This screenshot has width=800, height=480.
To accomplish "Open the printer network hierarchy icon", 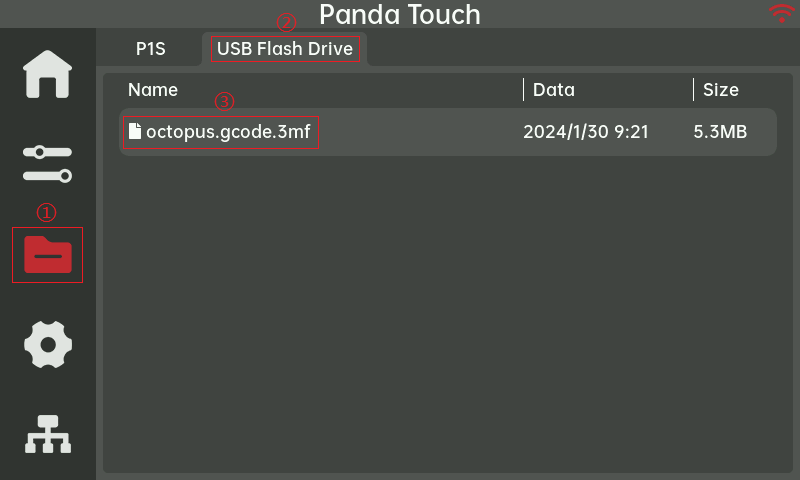I will pos(48,433).
